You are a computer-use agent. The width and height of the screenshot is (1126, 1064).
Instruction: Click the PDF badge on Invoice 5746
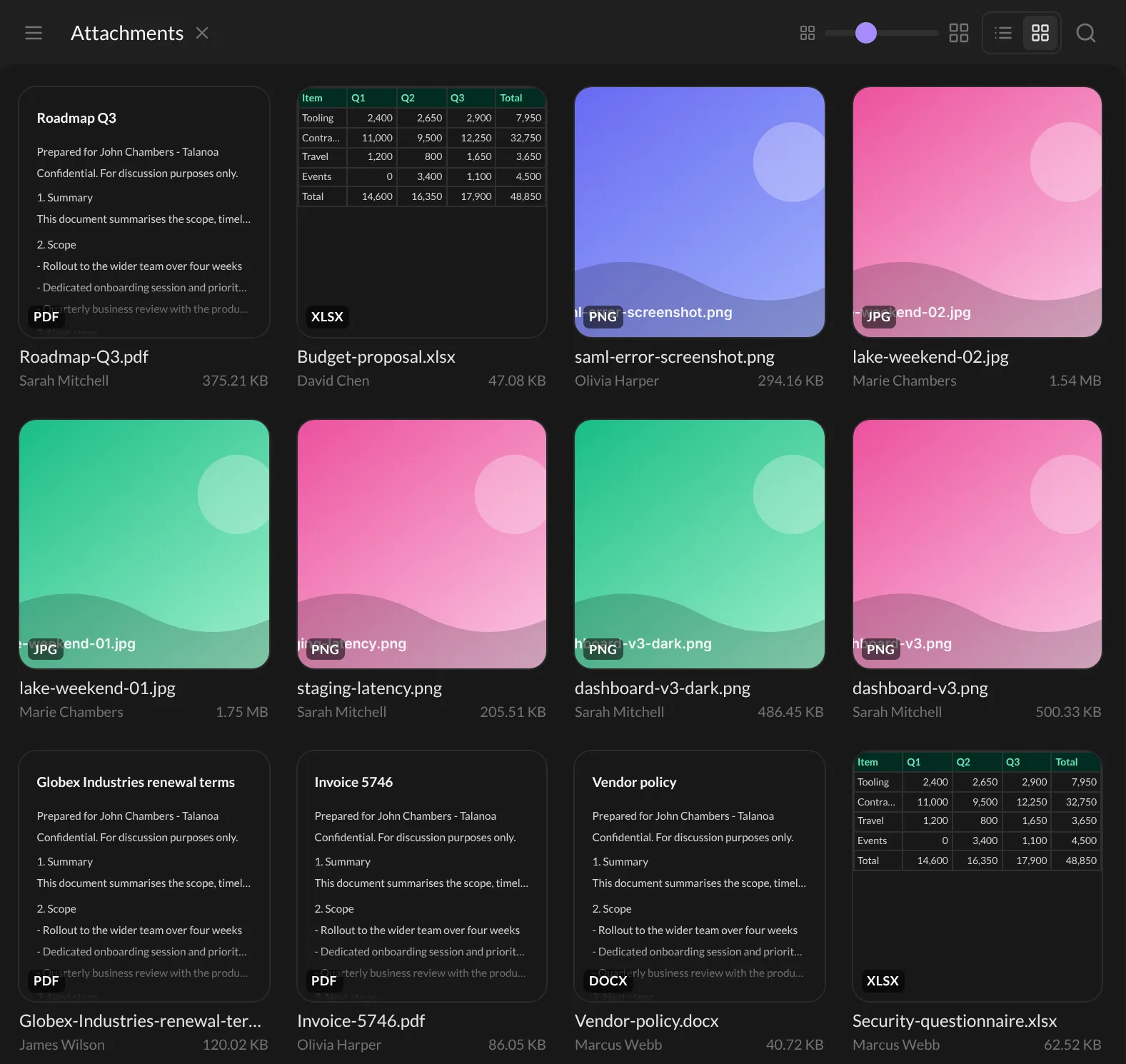coord(324,980)
